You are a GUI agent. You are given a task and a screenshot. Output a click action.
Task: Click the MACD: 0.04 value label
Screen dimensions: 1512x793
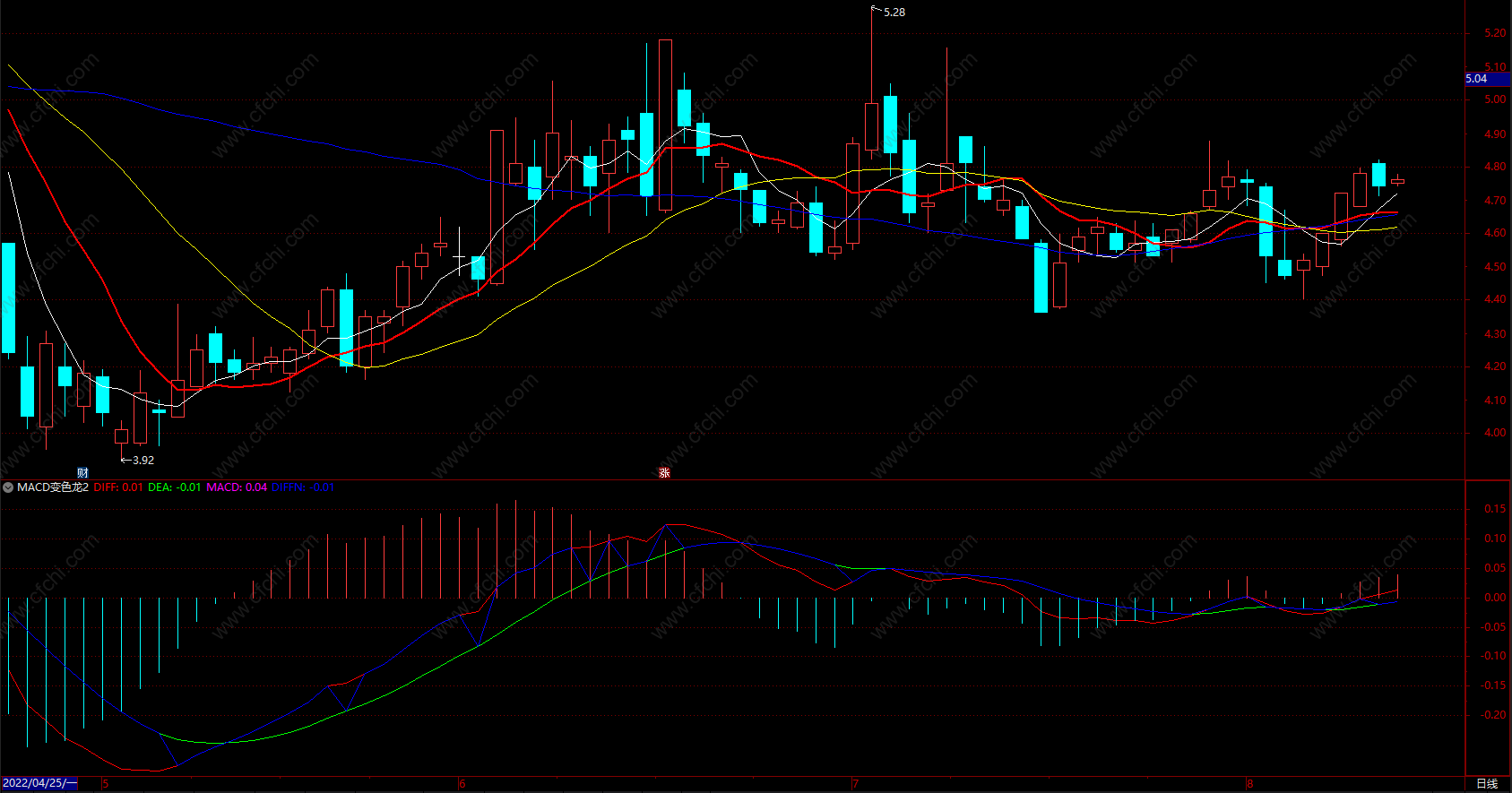(x=237, y=487)
